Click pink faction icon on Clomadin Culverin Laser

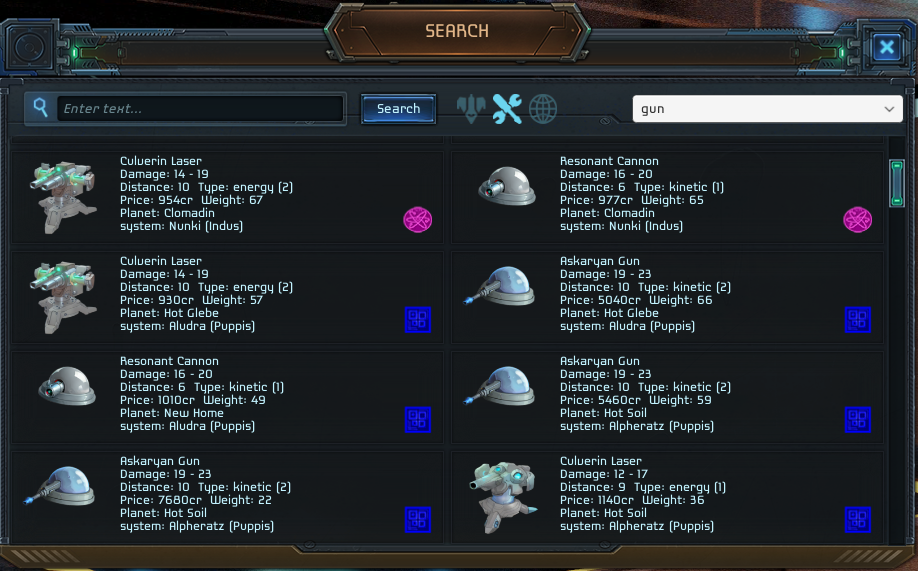417,220
